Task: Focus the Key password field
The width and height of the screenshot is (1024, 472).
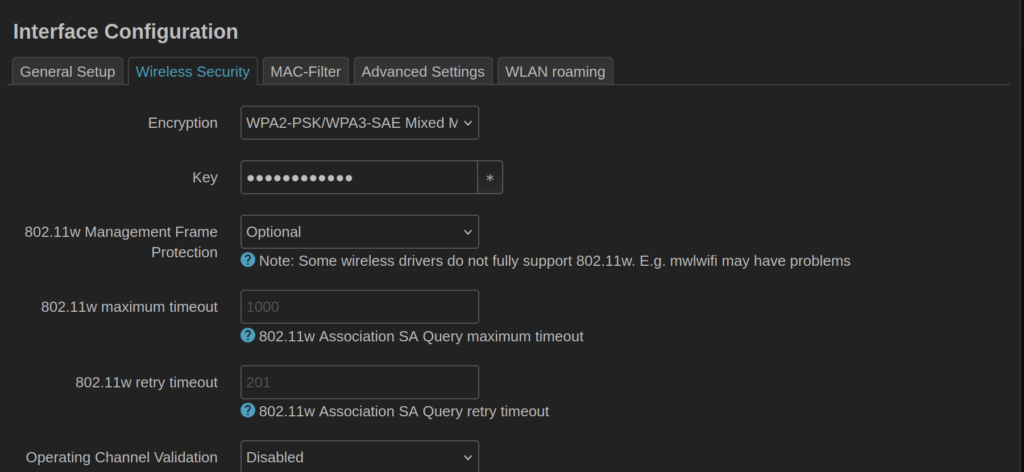Action: (x=358, y=178)
